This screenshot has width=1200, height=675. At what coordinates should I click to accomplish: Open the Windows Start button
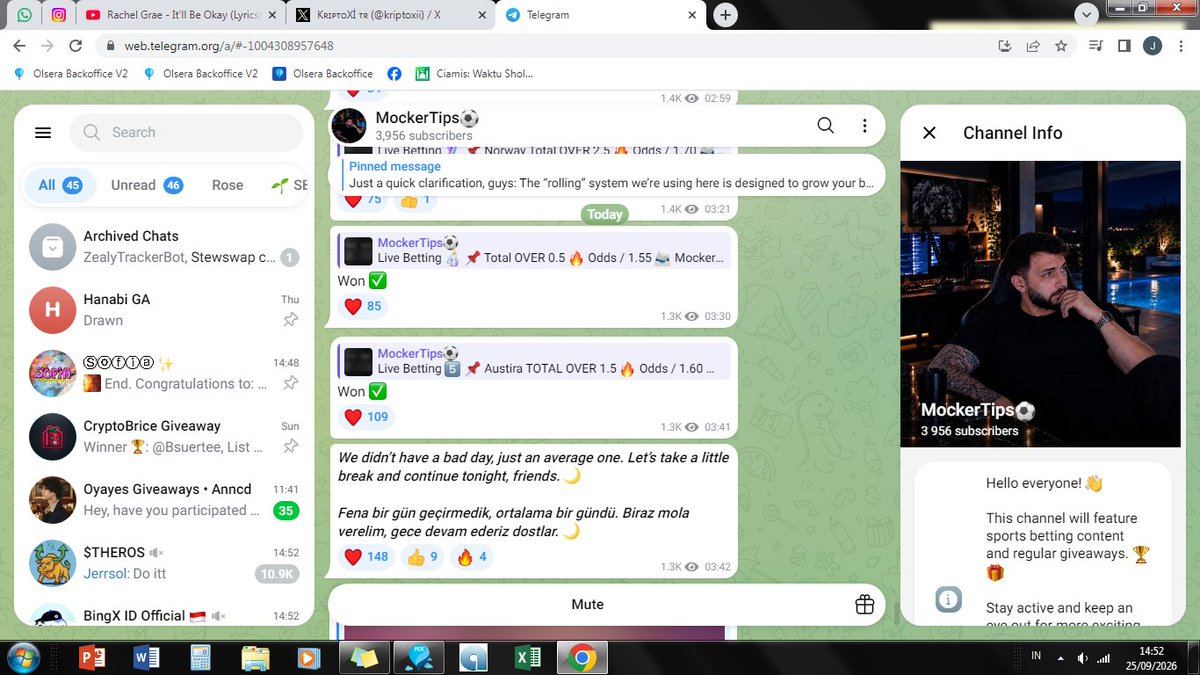tap(23, 657)
